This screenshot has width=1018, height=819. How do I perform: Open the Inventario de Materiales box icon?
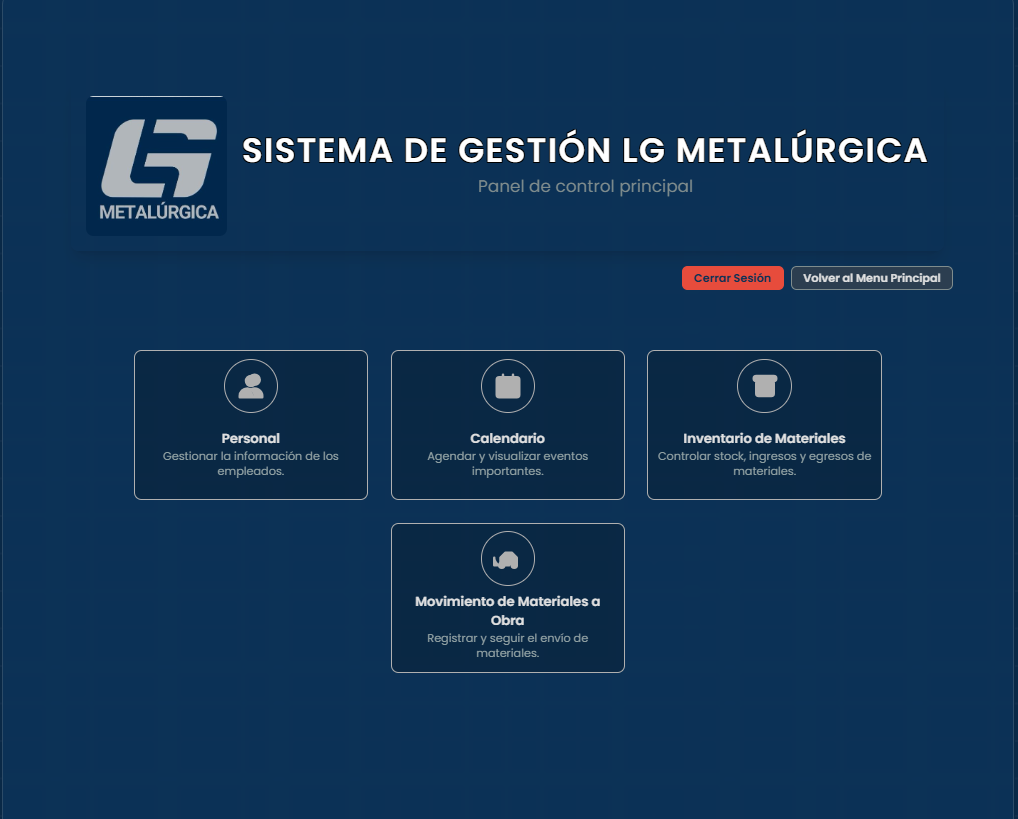coord(764,386)
